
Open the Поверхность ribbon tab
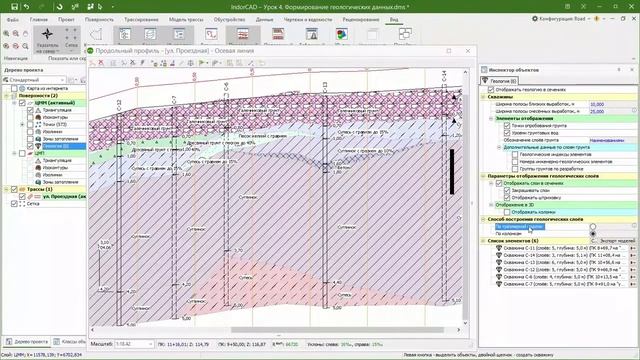point(99,20)
